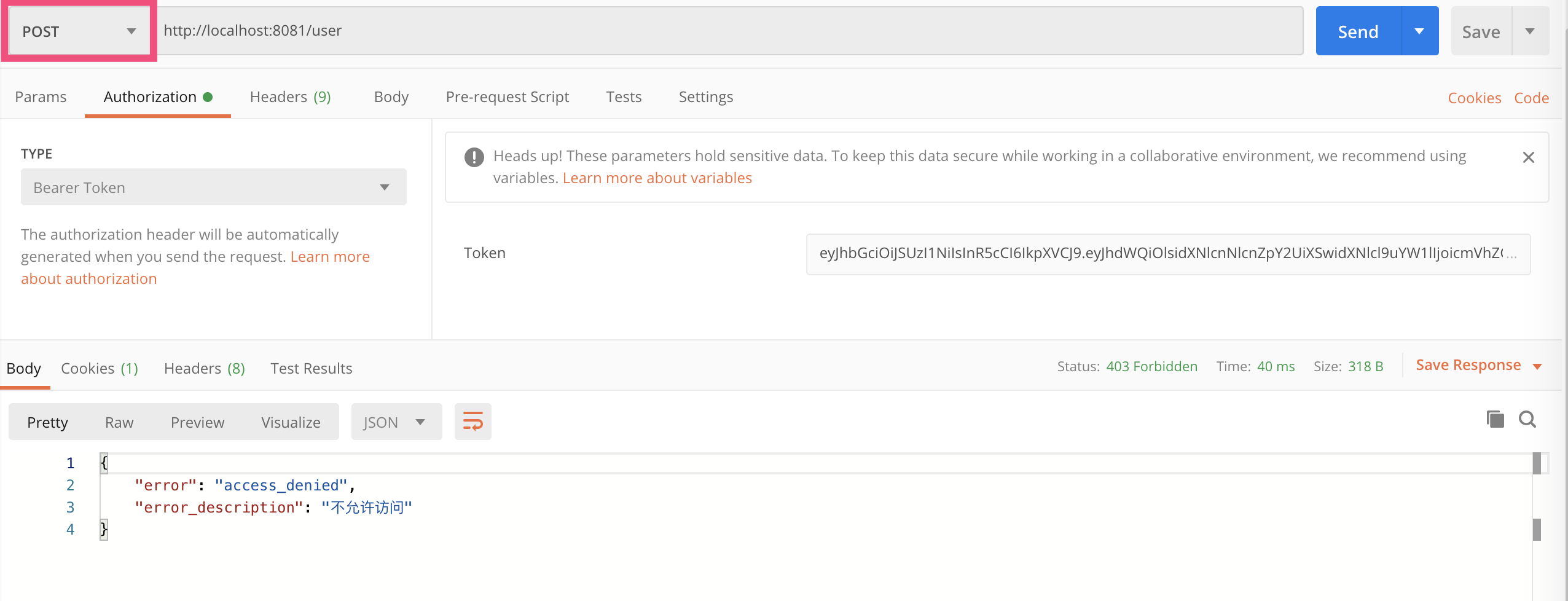Image resolution: width=1568 pixels, height=601 pixels.
Task: Dismiss the Heads up warning banner
Action: pyautogui.click(x=1529, y=157)
